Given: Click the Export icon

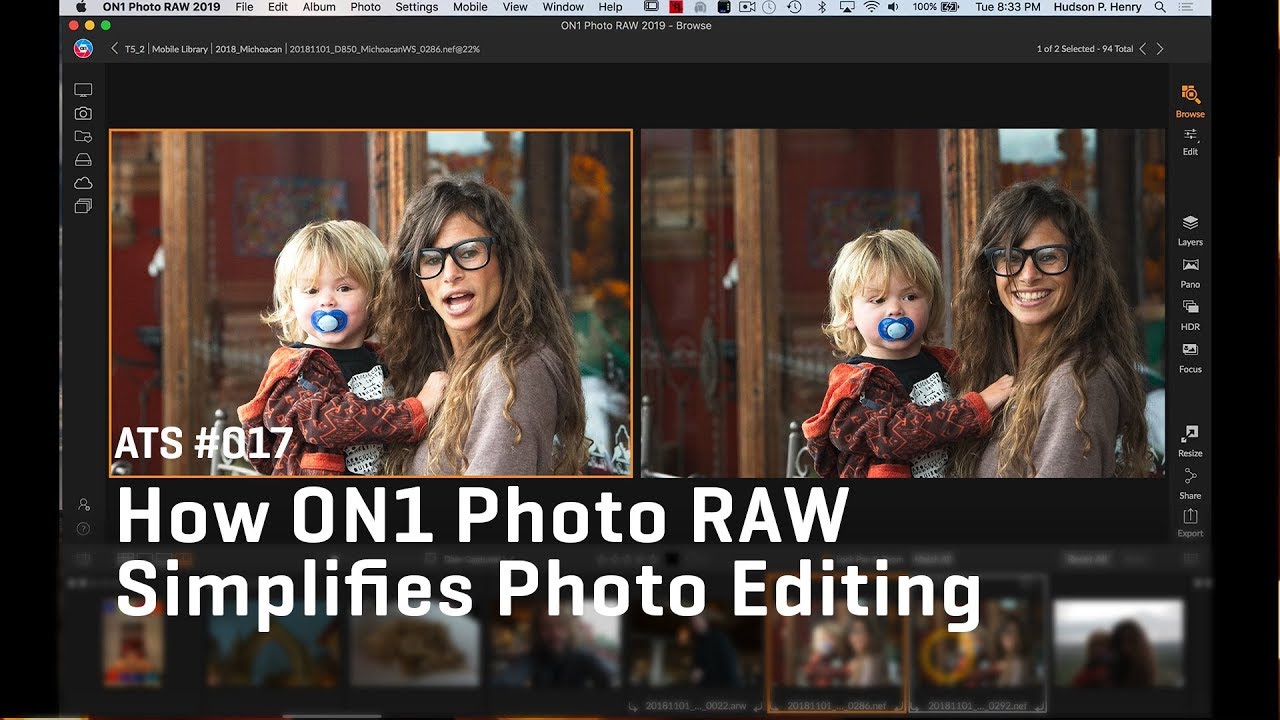Looking at the screenshot, I should pyautogui.click(x=1190, y=522).
